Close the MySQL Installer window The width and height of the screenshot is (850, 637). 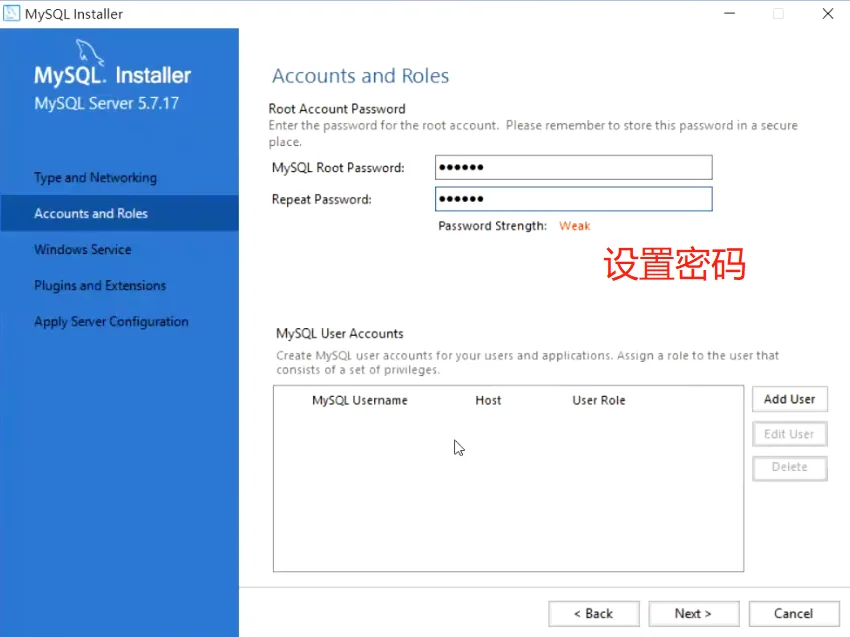(x=828, y=14)
